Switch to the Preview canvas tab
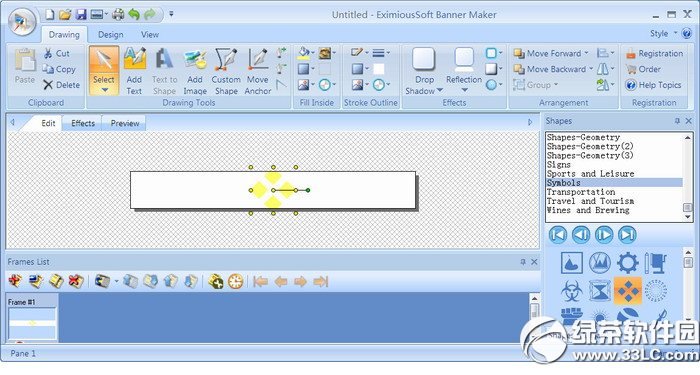Viewport: 700px width, 375px height. click(x=125, y=123)
